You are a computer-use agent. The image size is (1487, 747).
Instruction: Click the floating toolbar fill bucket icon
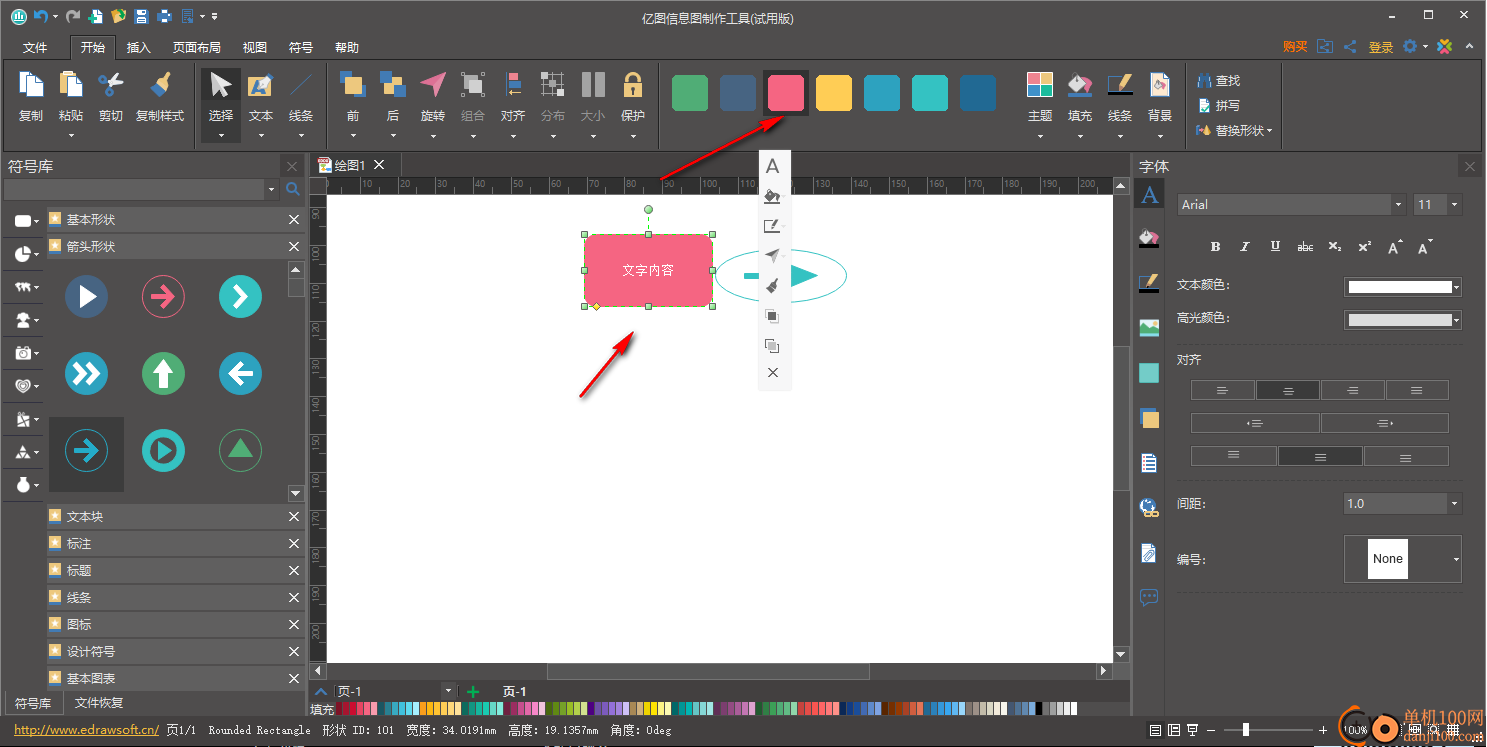[x=772, y=197]
